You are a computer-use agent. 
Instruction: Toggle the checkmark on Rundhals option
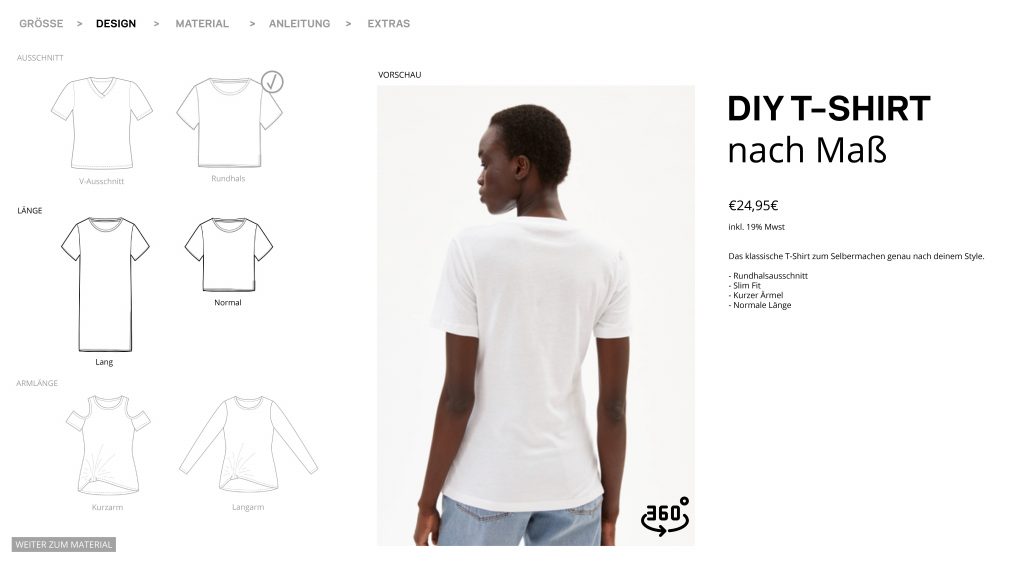272,82
